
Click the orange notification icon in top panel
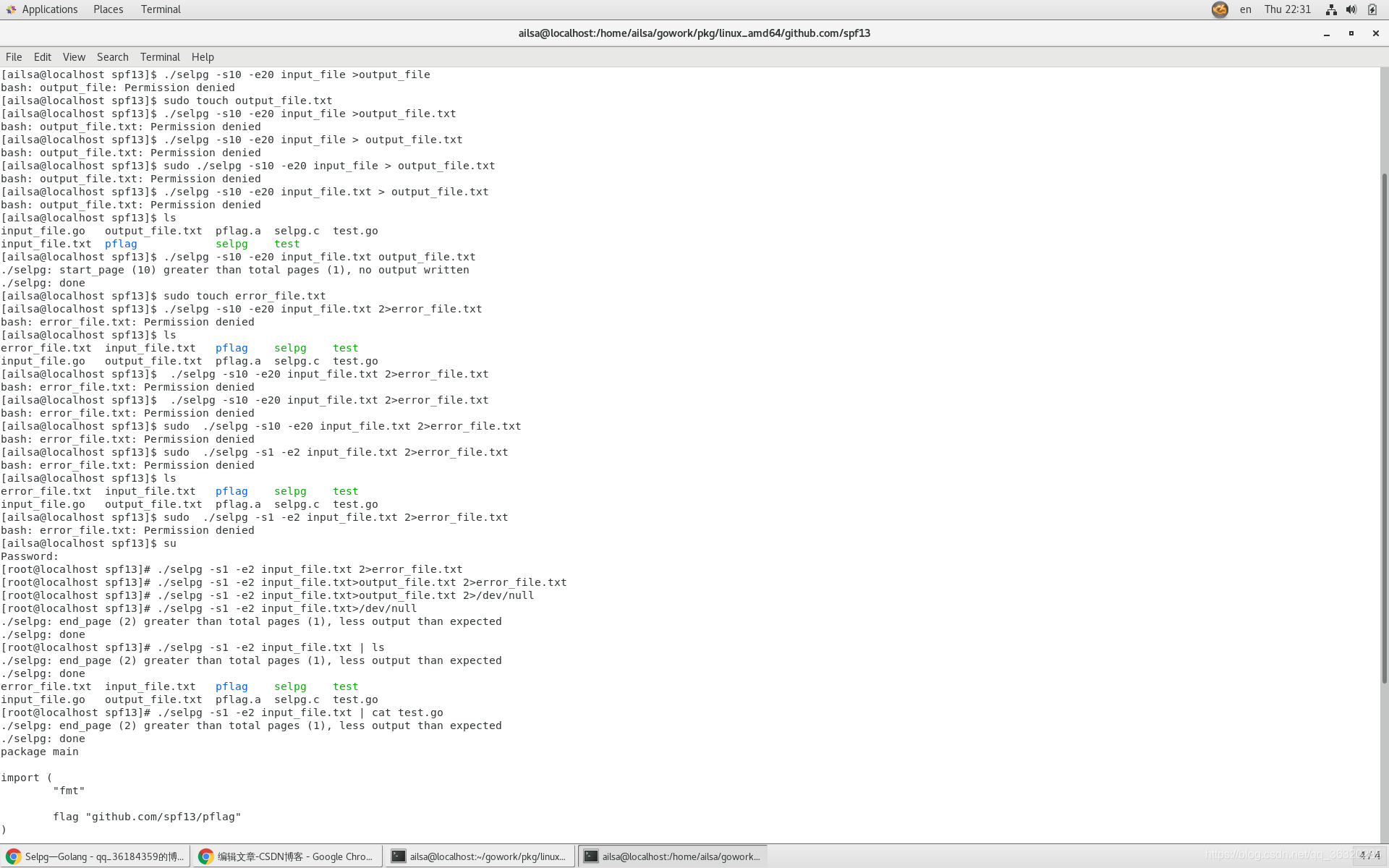point(1220,9)
